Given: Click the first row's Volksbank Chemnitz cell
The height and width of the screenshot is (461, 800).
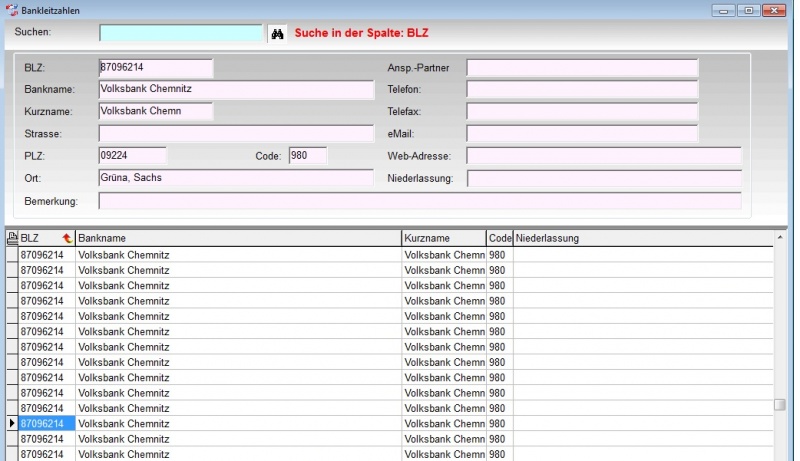Looking at the screenshot, I should [238, 255].
